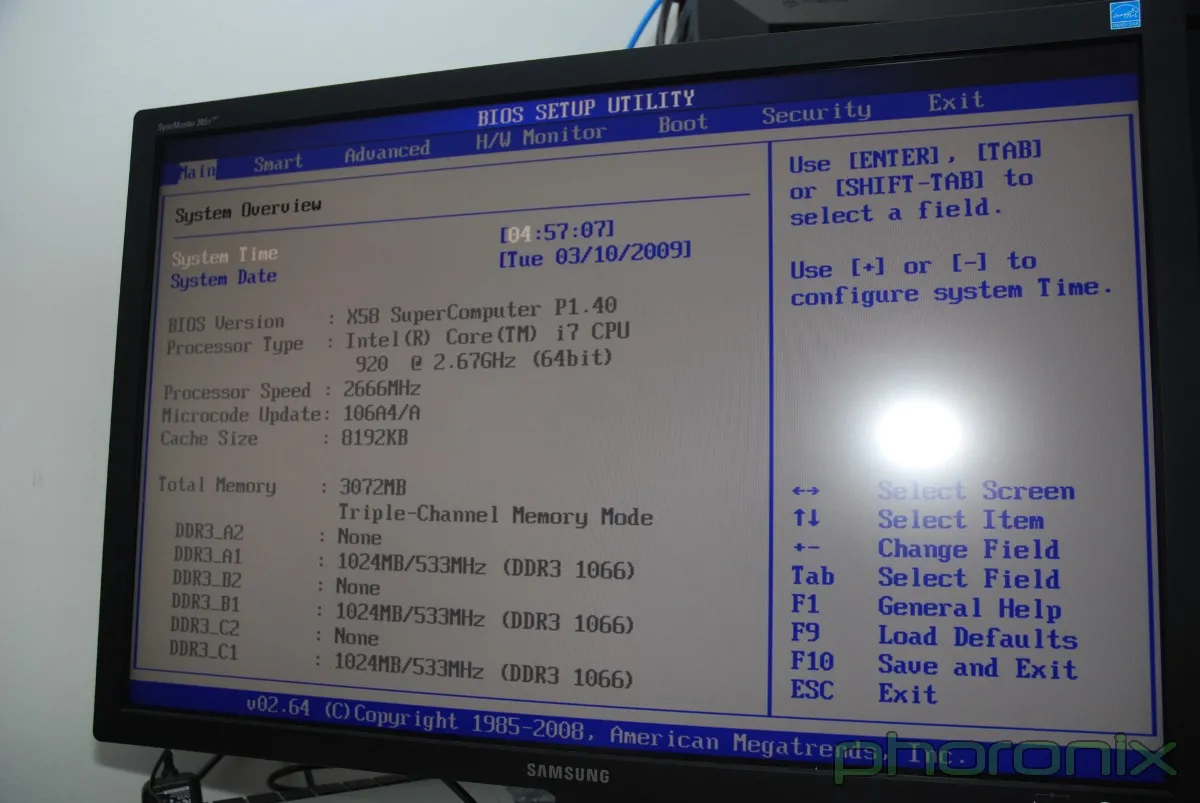Click the DDR3_B2 slot label
Screen dimensions: 1200x803
point(206,579)
